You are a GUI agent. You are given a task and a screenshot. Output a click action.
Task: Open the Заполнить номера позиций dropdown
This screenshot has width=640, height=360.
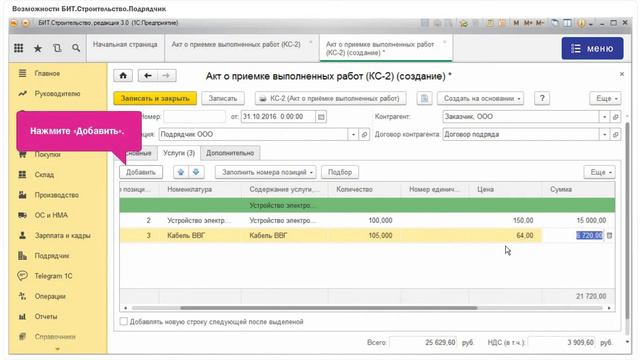[x=266, y=172]
